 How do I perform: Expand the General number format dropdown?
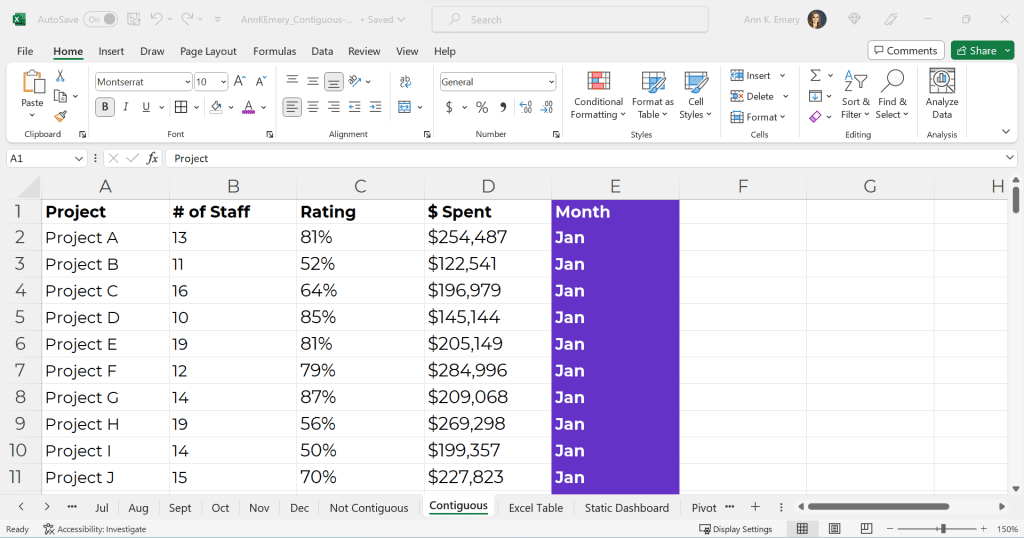[551, 82]
